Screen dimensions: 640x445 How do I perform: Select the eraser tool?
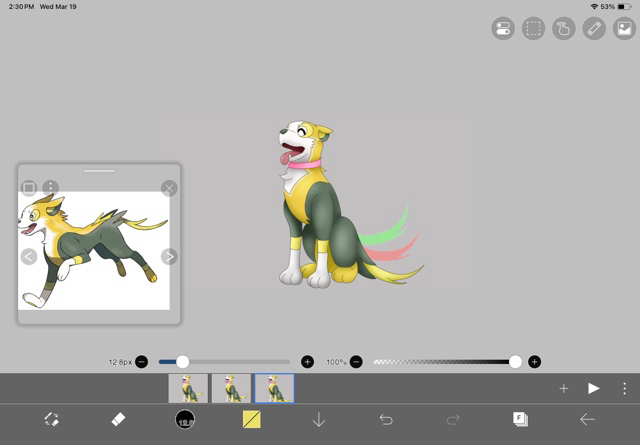coord(118,419)
